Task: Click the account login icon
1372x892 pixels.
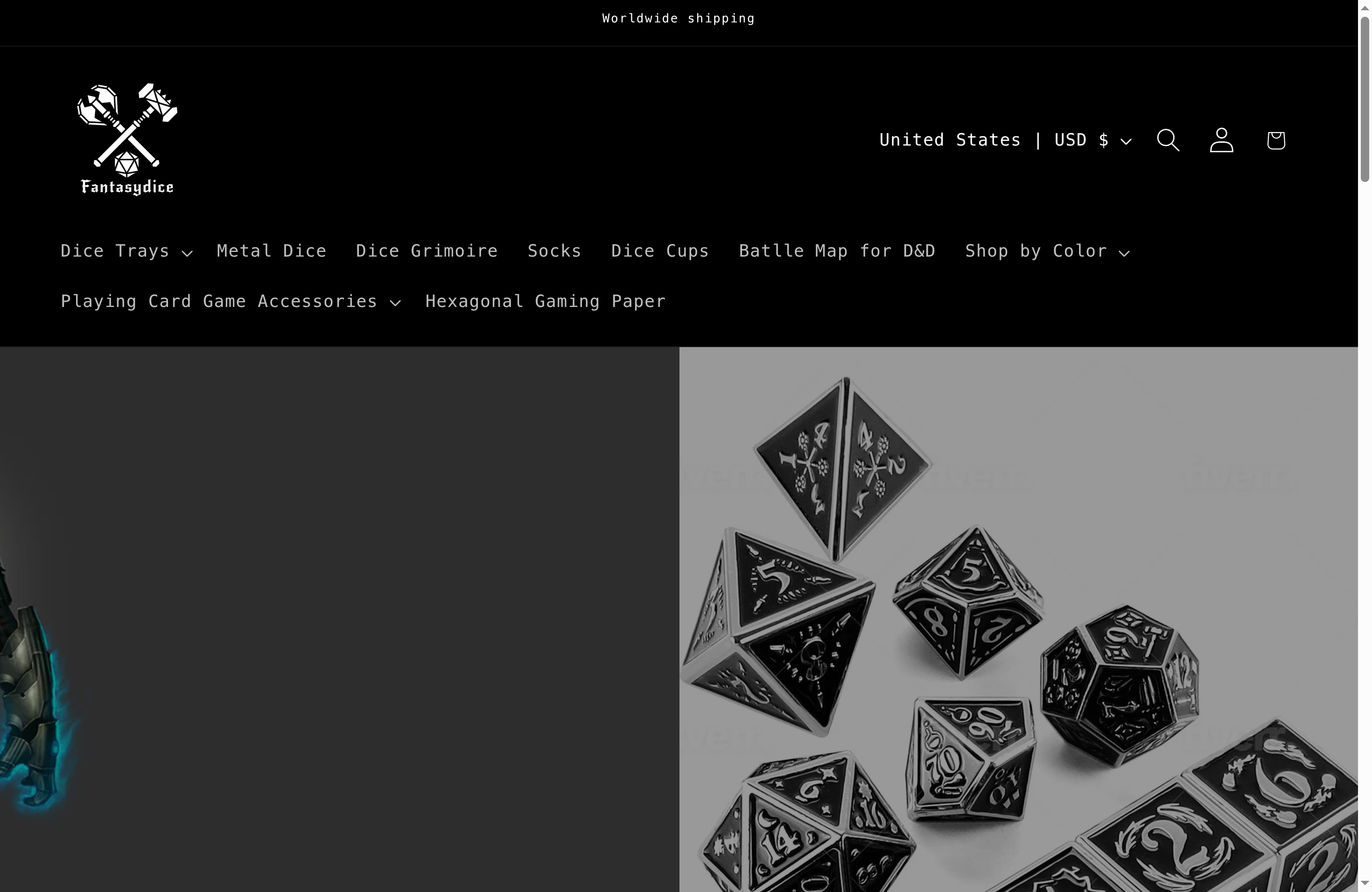Action: click(1222, 139)
